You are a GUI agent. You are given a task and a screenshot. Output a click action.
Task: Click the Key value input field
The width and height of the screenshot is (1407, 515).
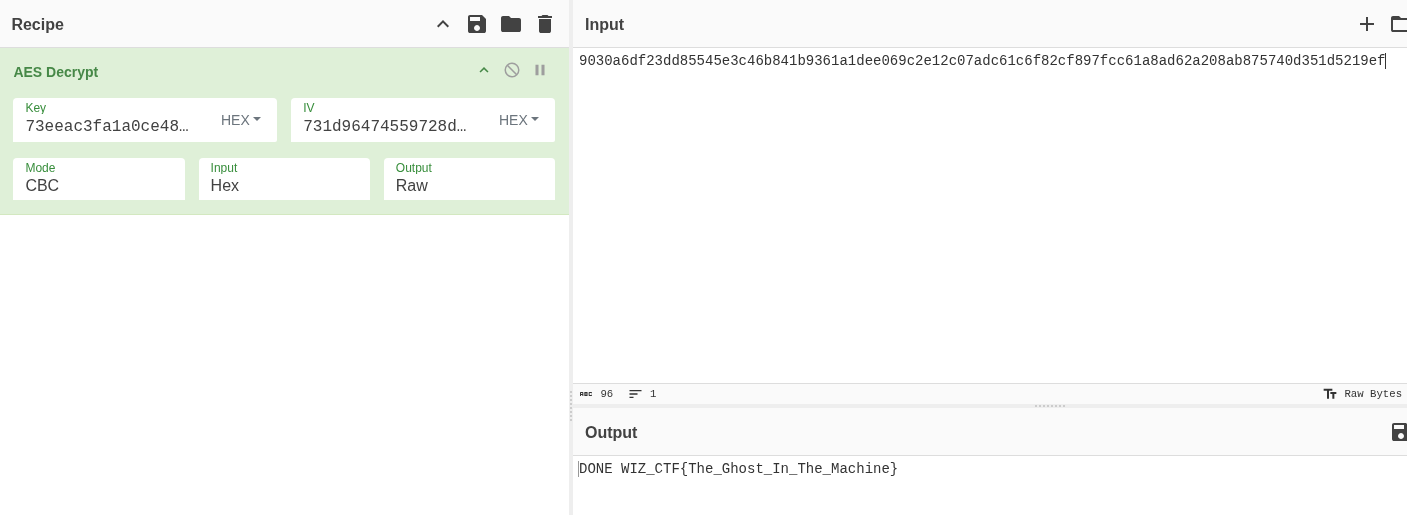[110, 126]
